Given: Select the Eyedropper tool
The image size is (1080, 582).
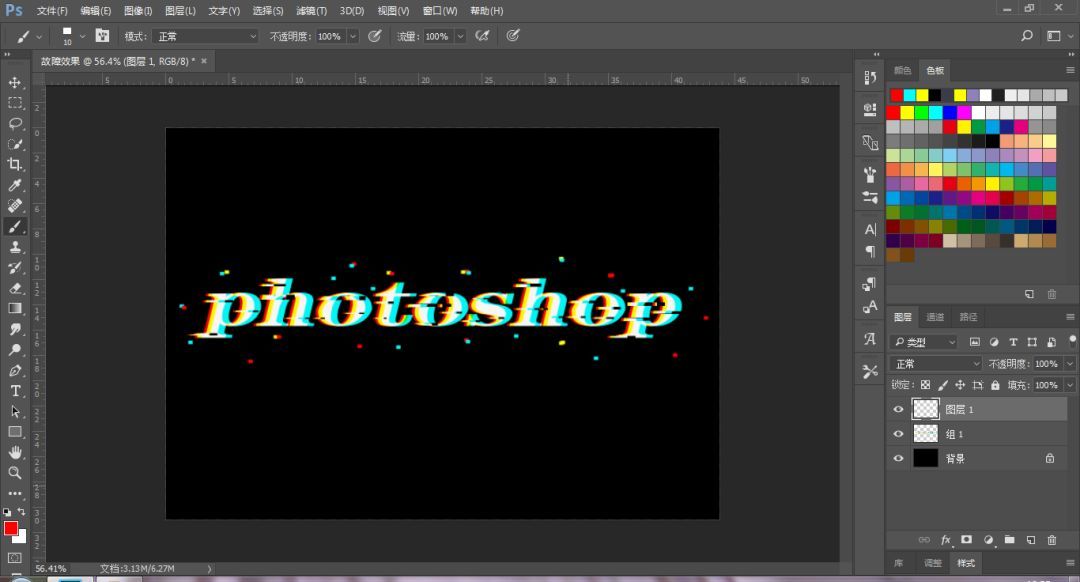Looking at the screenshot, I should [x=14, y=185].
